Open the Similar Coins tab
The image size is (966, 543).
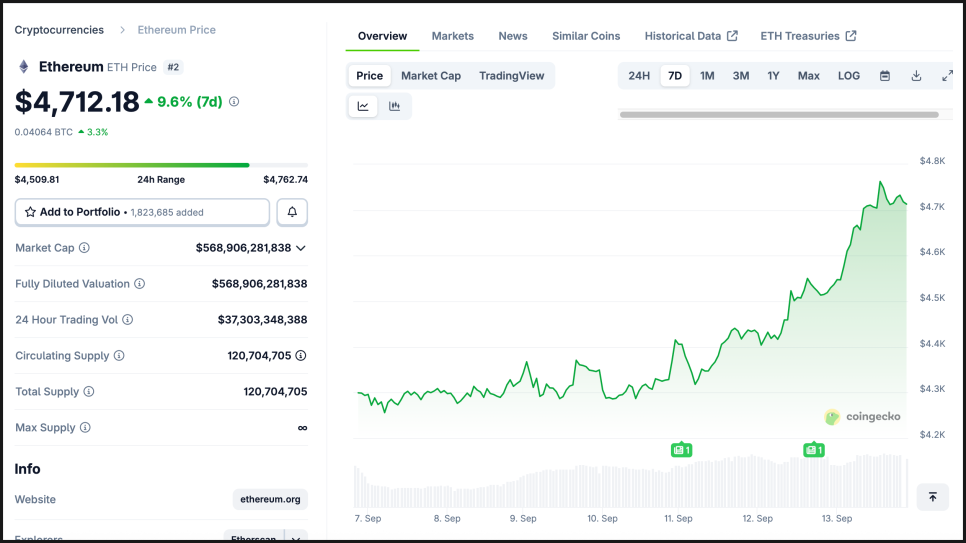tap(586, 36)
